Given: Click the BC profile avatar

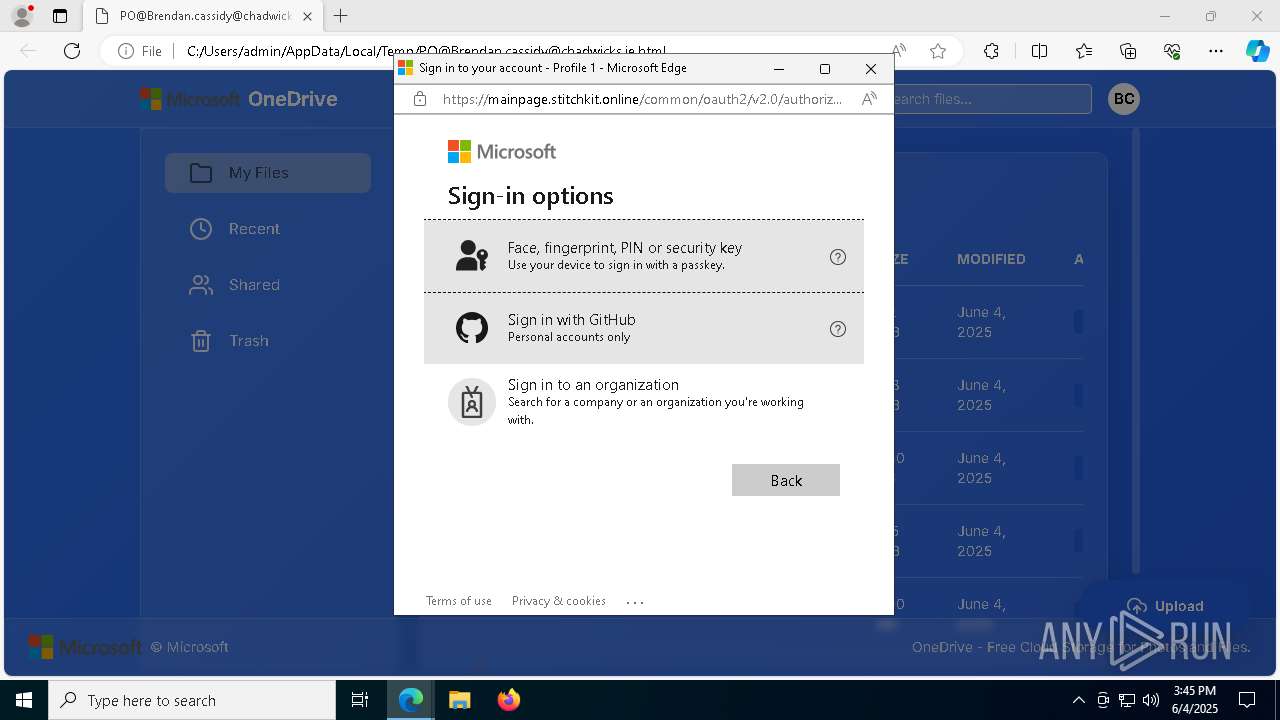Looking at the screenshot, I should [x=1124, y=99].
